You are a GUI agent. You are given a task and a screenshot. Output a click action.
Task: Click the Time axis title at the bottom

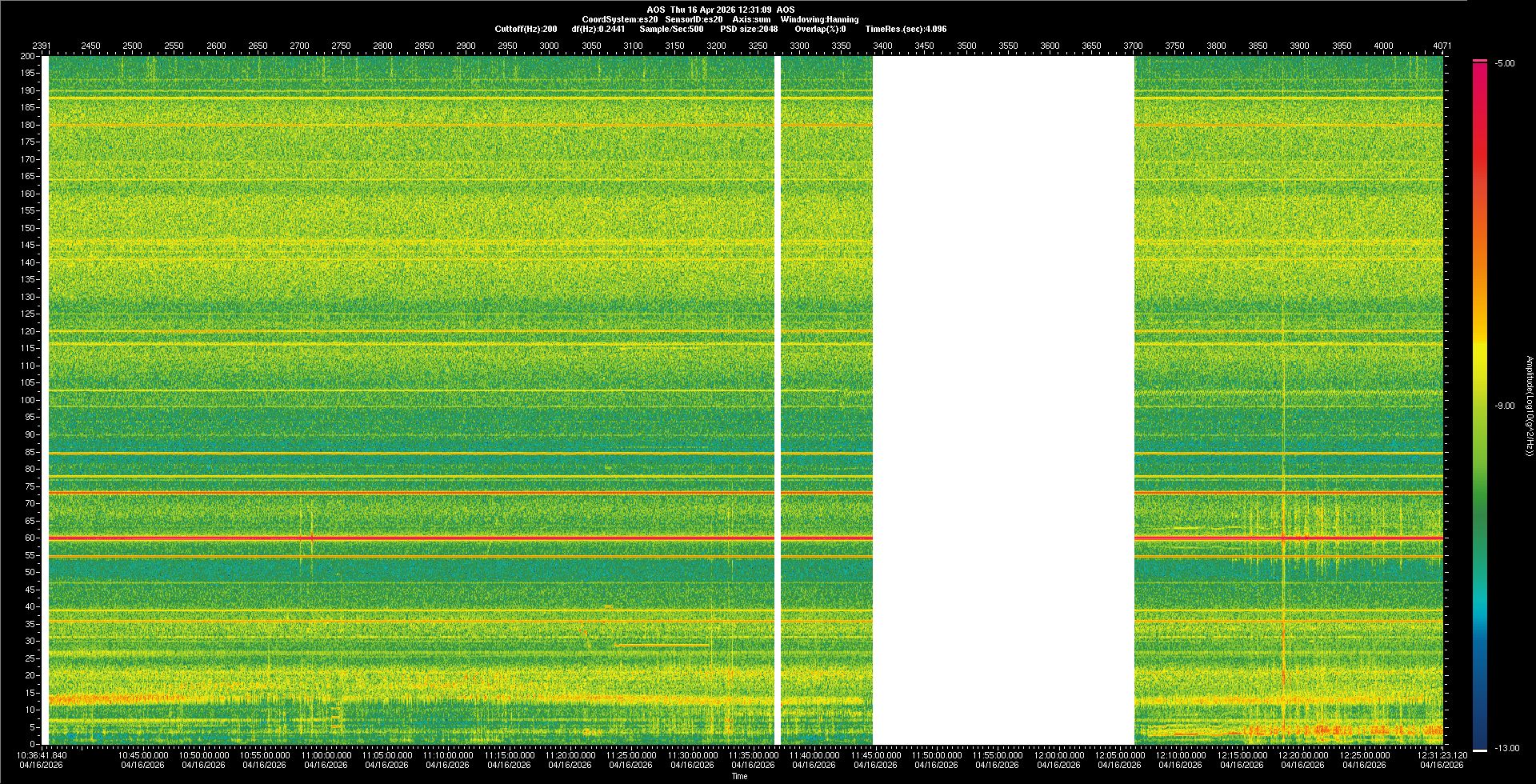coord(739,776)
